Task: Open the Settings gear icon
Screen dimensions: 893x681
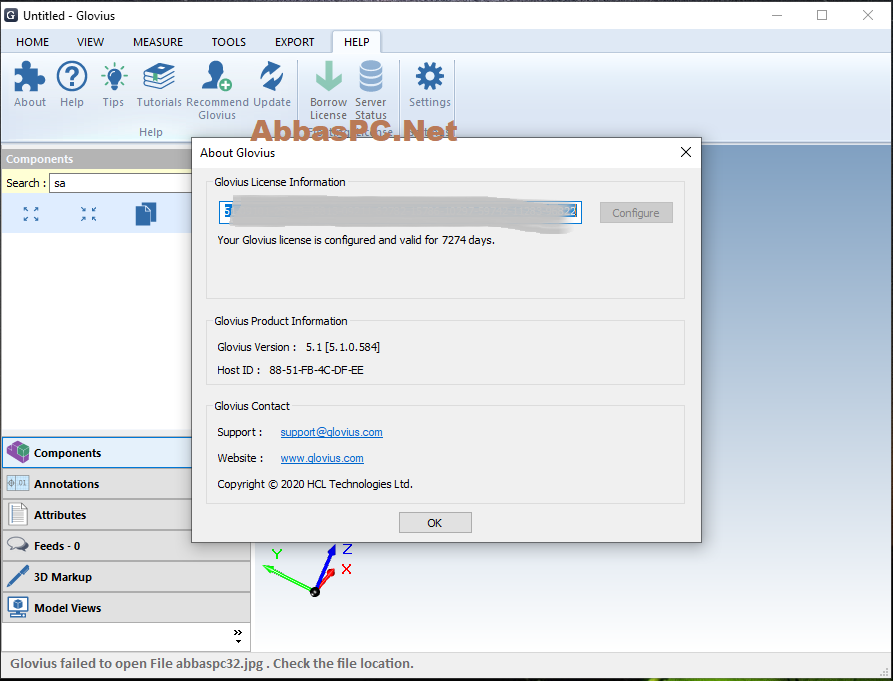Action: pos(429,76)
